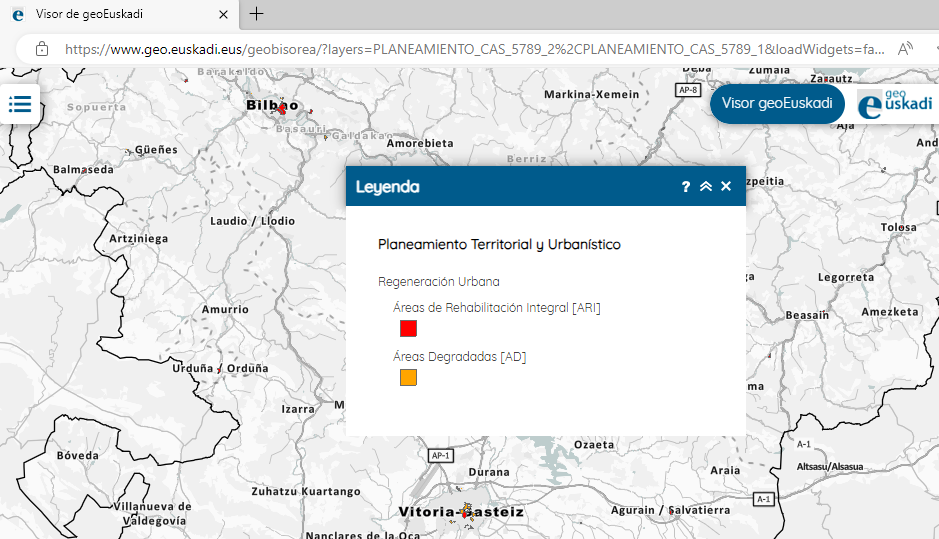Click the Visor geoEuskadi button
The height and width of the screenshot is (539, 939).
tap(776, 104)
